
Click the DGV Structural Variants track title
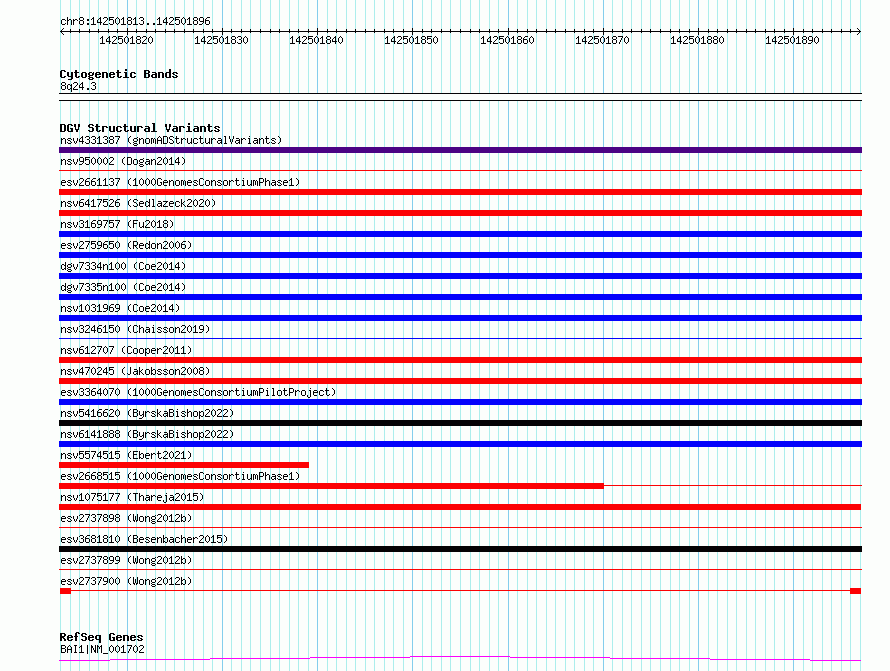pos(140,128)
